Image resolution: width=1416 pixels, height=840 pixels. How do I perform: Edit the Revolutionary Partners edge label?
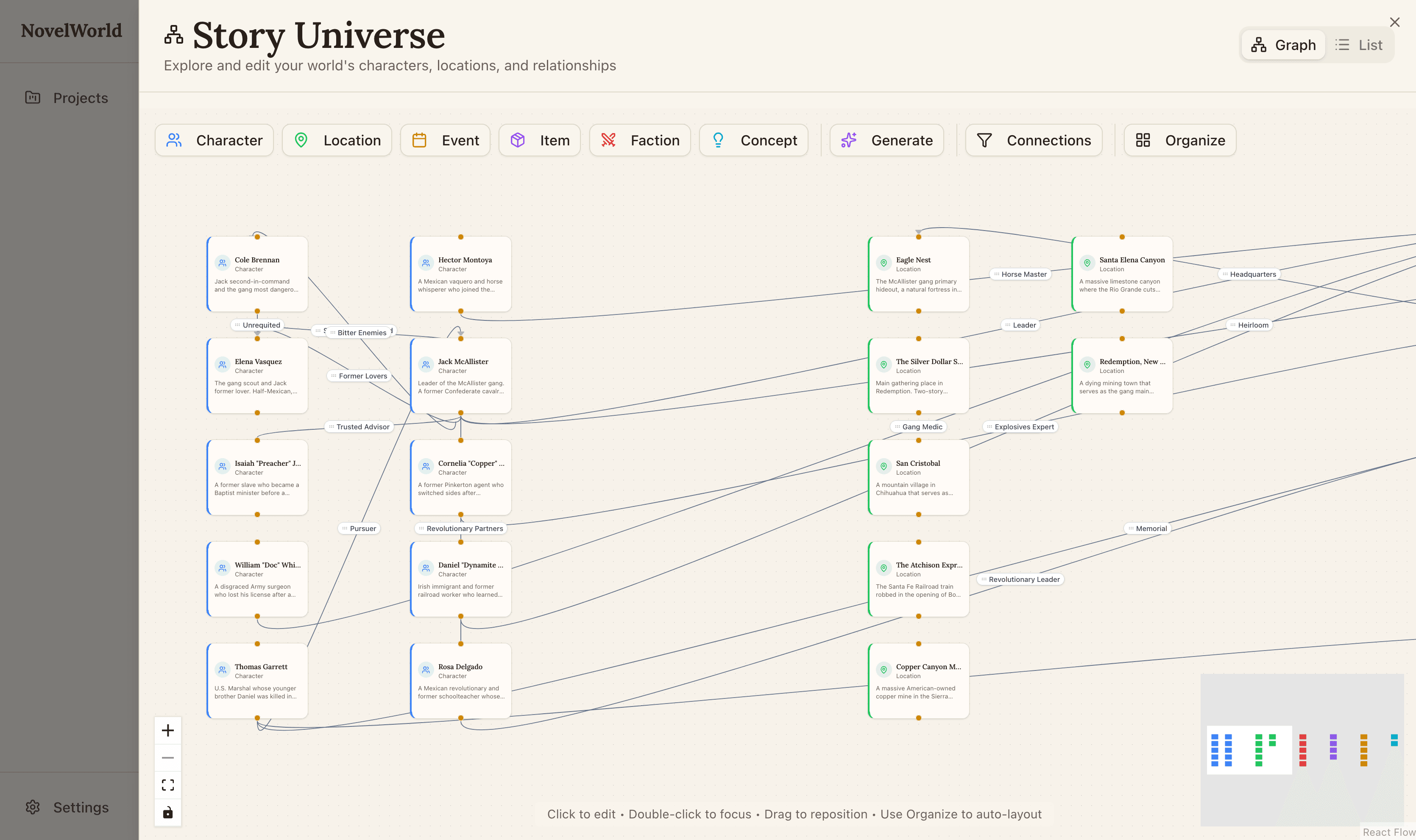tap(461, 528)
